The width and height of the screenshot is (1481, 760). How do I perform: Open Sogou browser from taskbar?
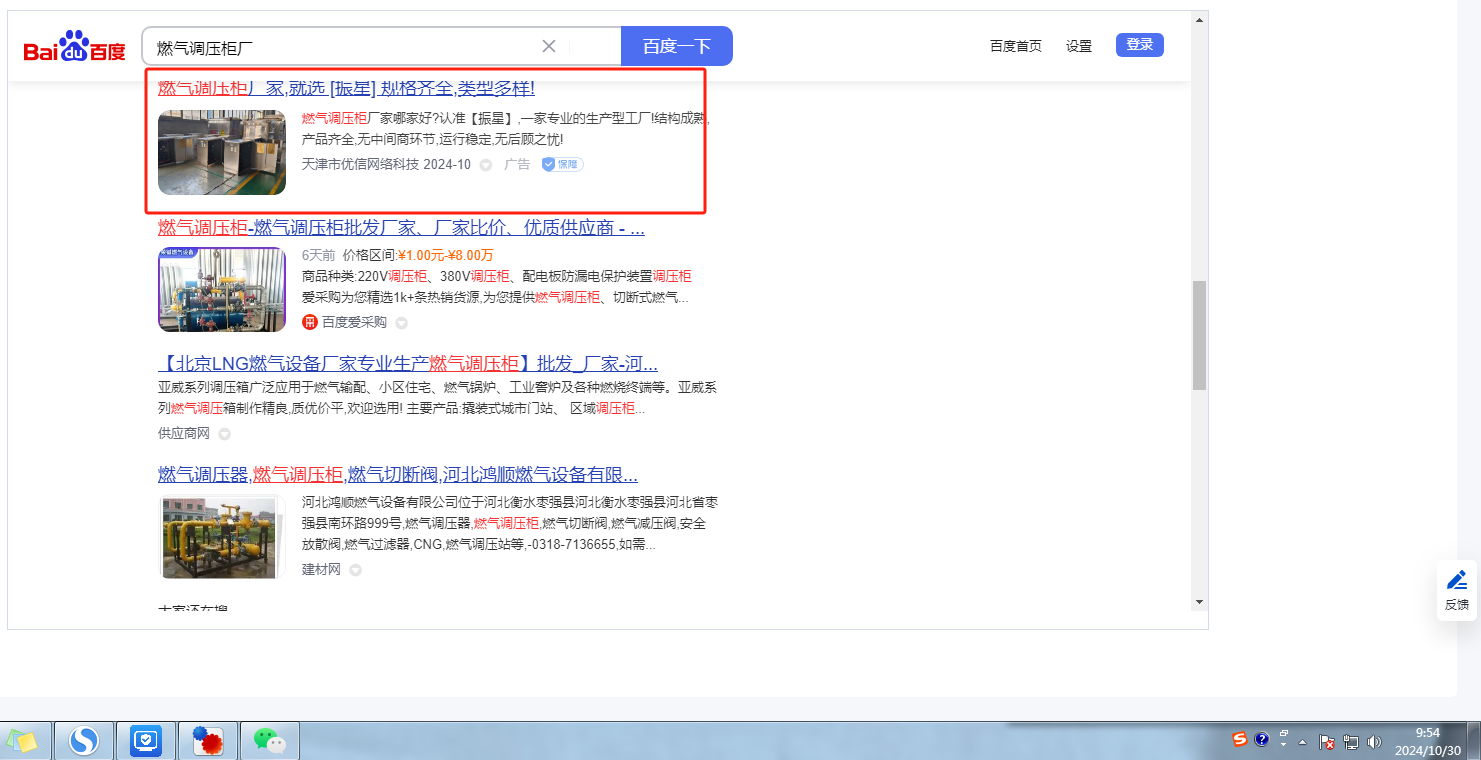click(85, 741)
